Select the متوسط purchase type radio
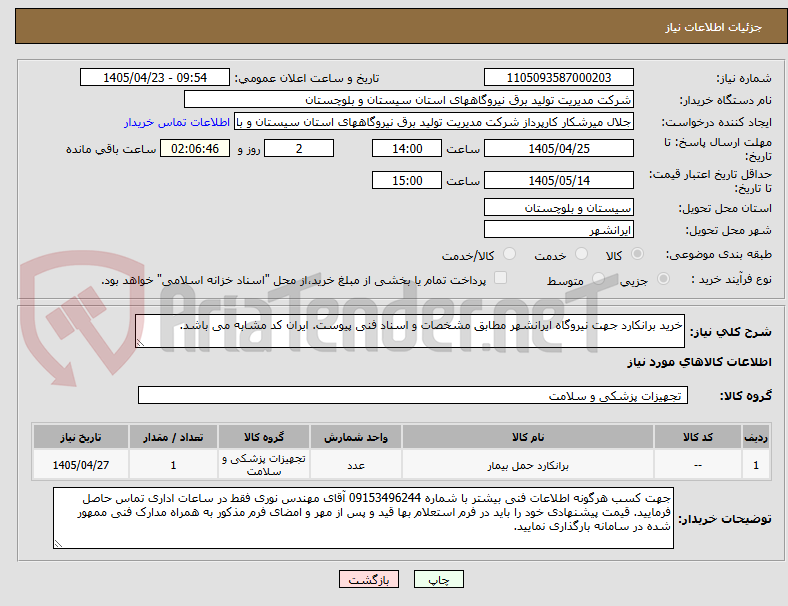Viewport: 788px width, 606px height. [x=598, y=279]
